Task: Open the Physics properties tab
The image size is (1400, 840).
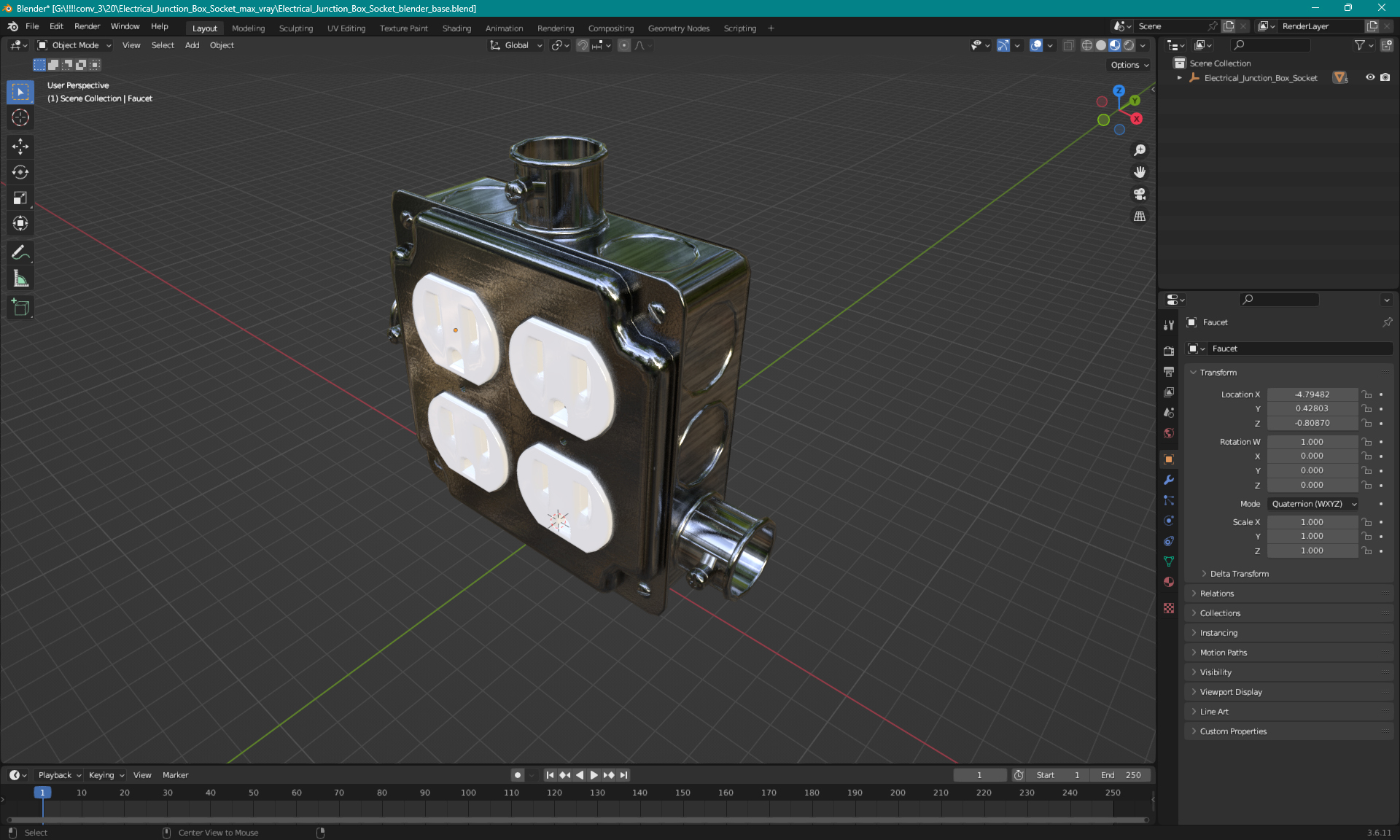Action: pos(1169,521)
